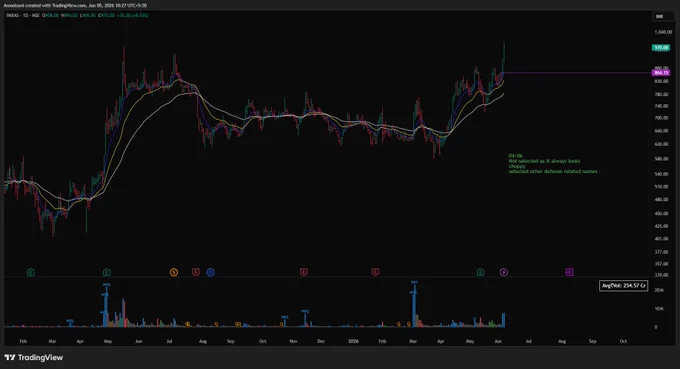Click the 10M volume axis label
680x369 pixels.
pos(659,309)
